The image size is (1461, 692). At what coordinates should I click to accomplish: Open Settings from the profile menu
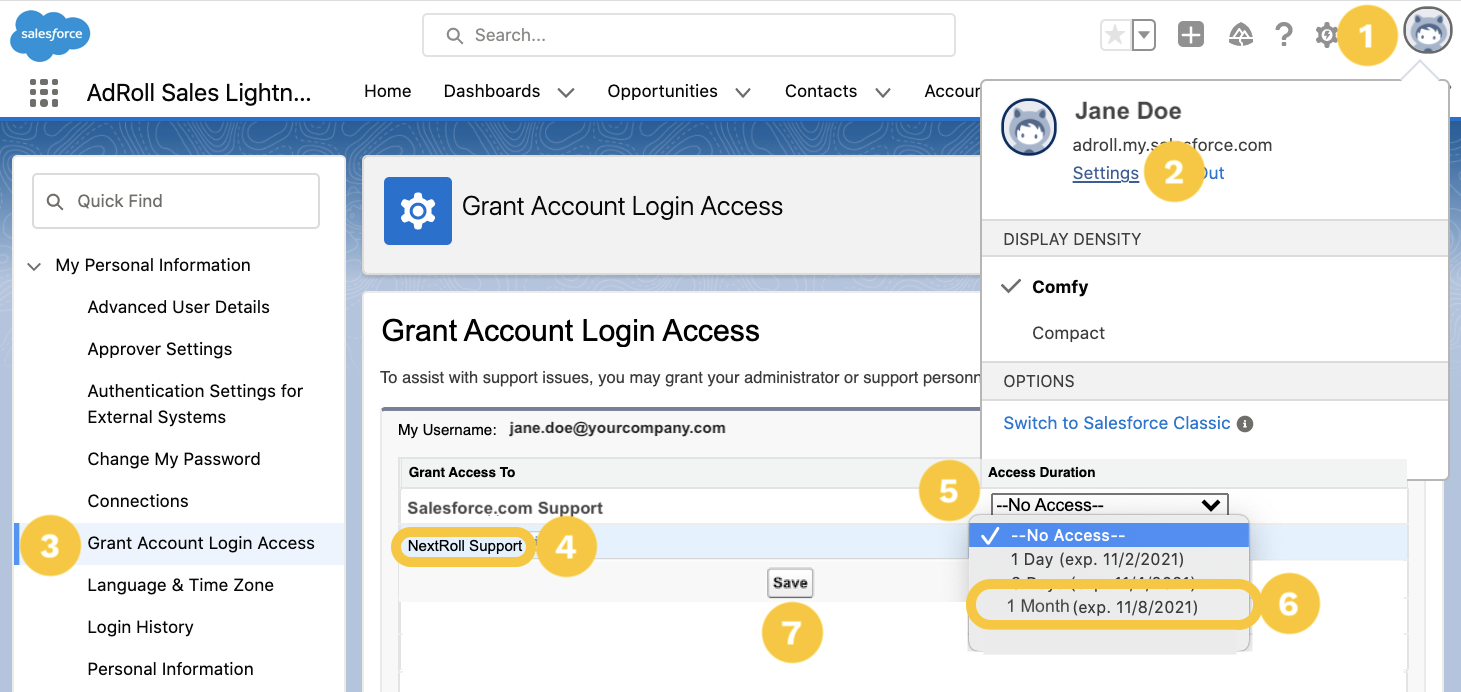(x=1105, y=172)
